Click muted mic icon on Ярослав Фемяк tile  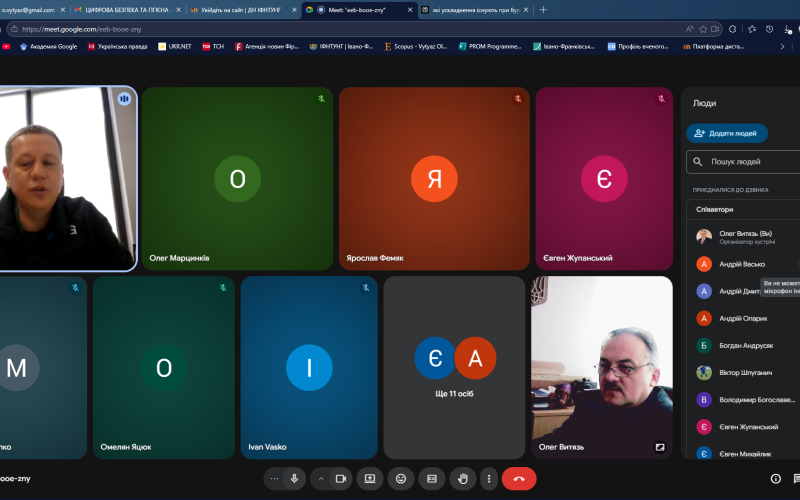(518, 99)
